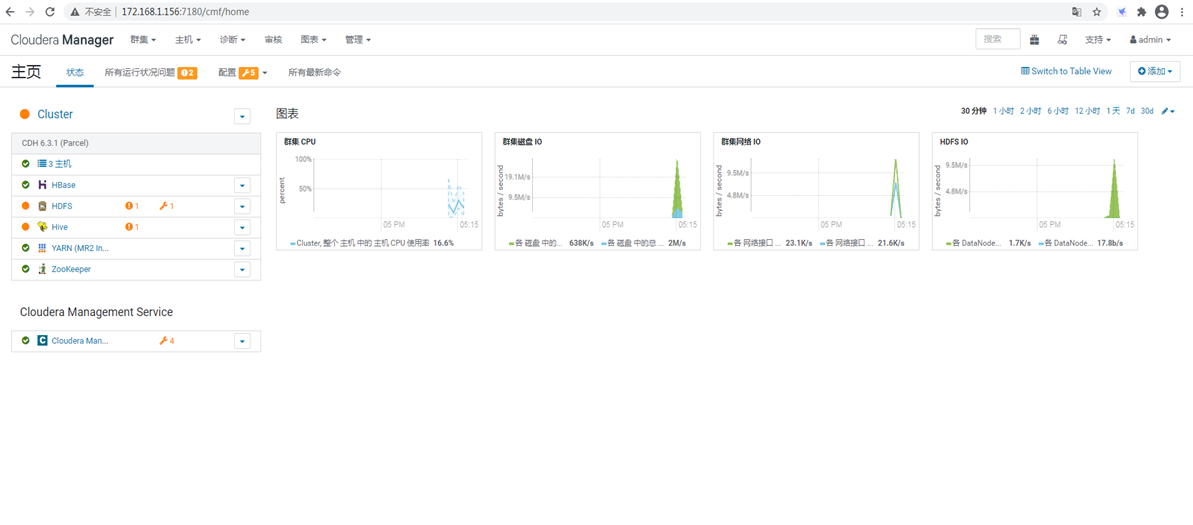Open the YARN actions dropdown arrow
1193x525 pixels.
(x=242, y=248)
